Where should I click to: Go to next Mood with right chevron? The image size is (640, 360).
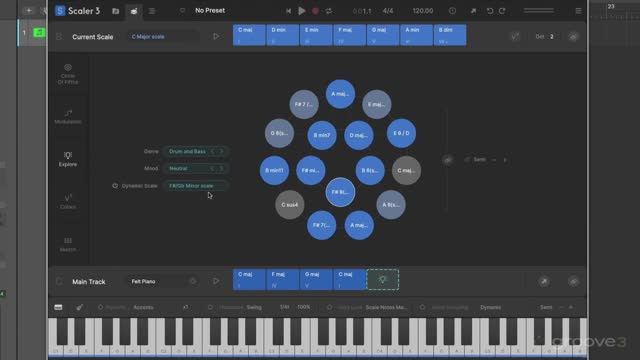222,169
